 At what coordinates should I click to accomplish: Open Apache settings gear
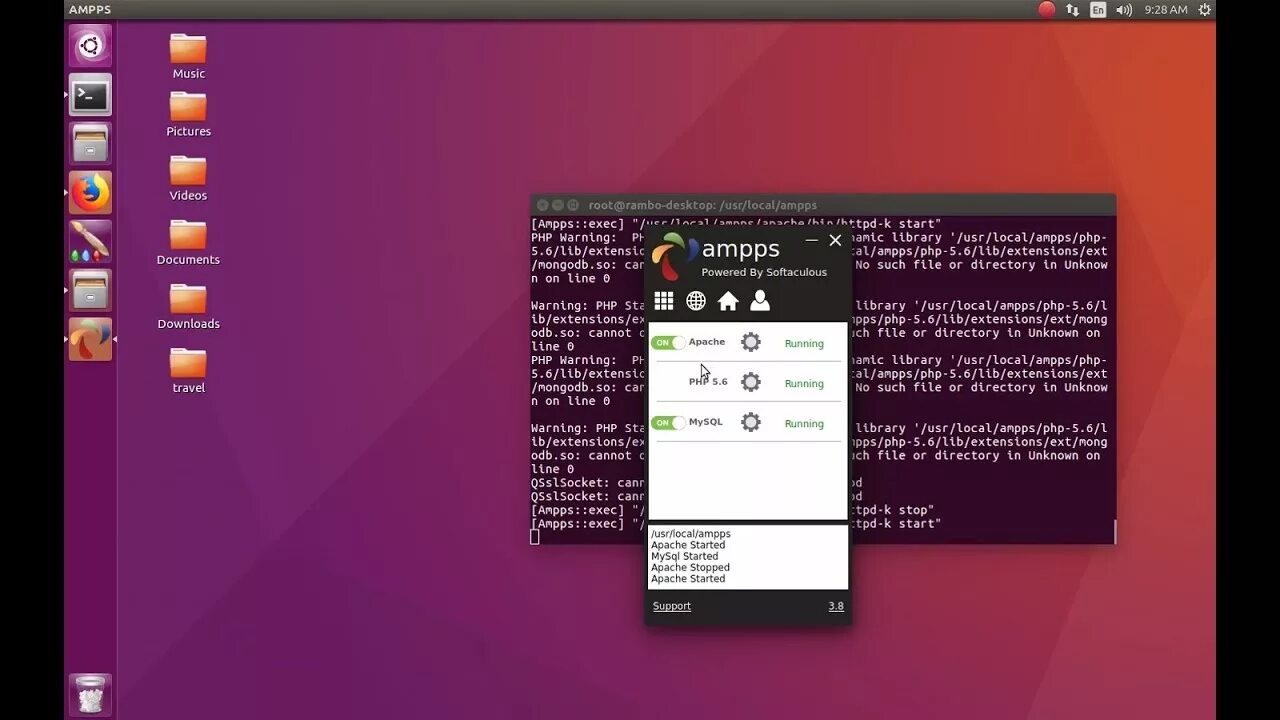click(751, 342)
